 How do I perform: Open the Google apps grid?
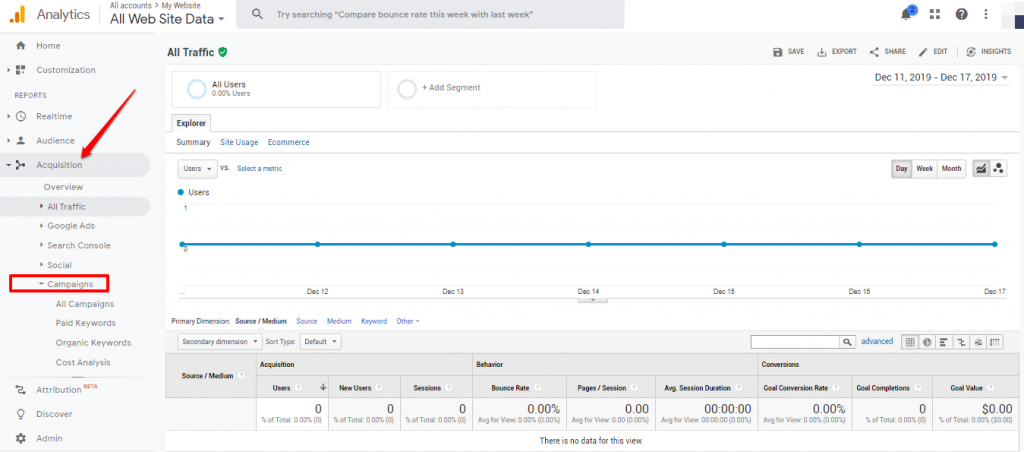(x=935, y=14)
